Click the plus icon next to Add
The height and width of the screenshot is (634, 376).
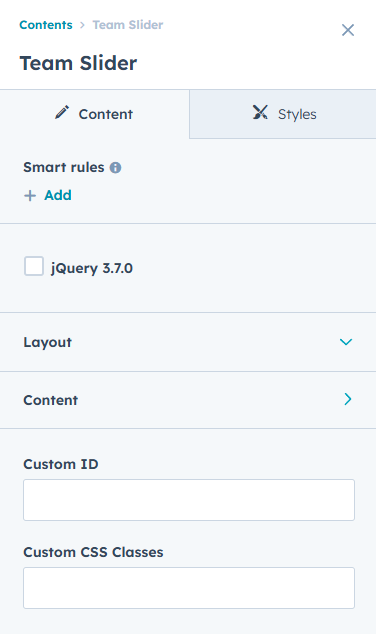click(30, 196)
